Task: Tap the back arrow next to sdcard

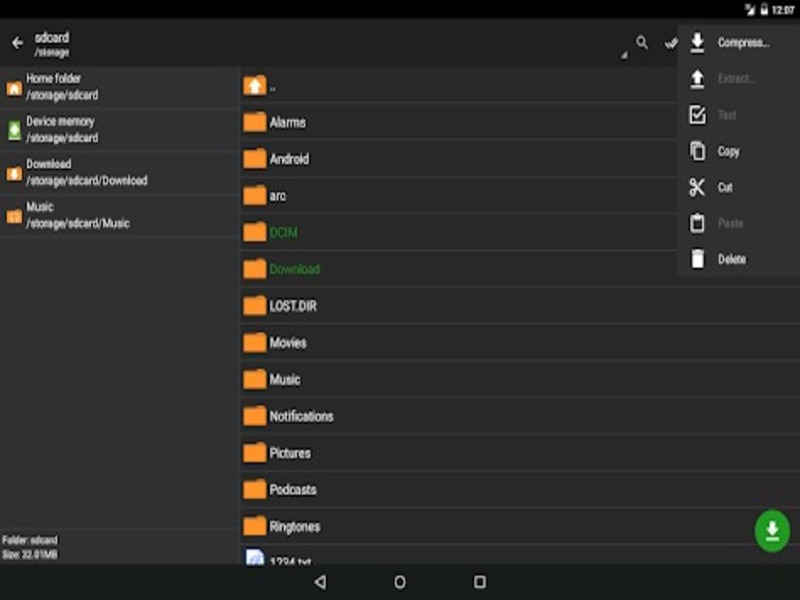Action: [17, 42]
